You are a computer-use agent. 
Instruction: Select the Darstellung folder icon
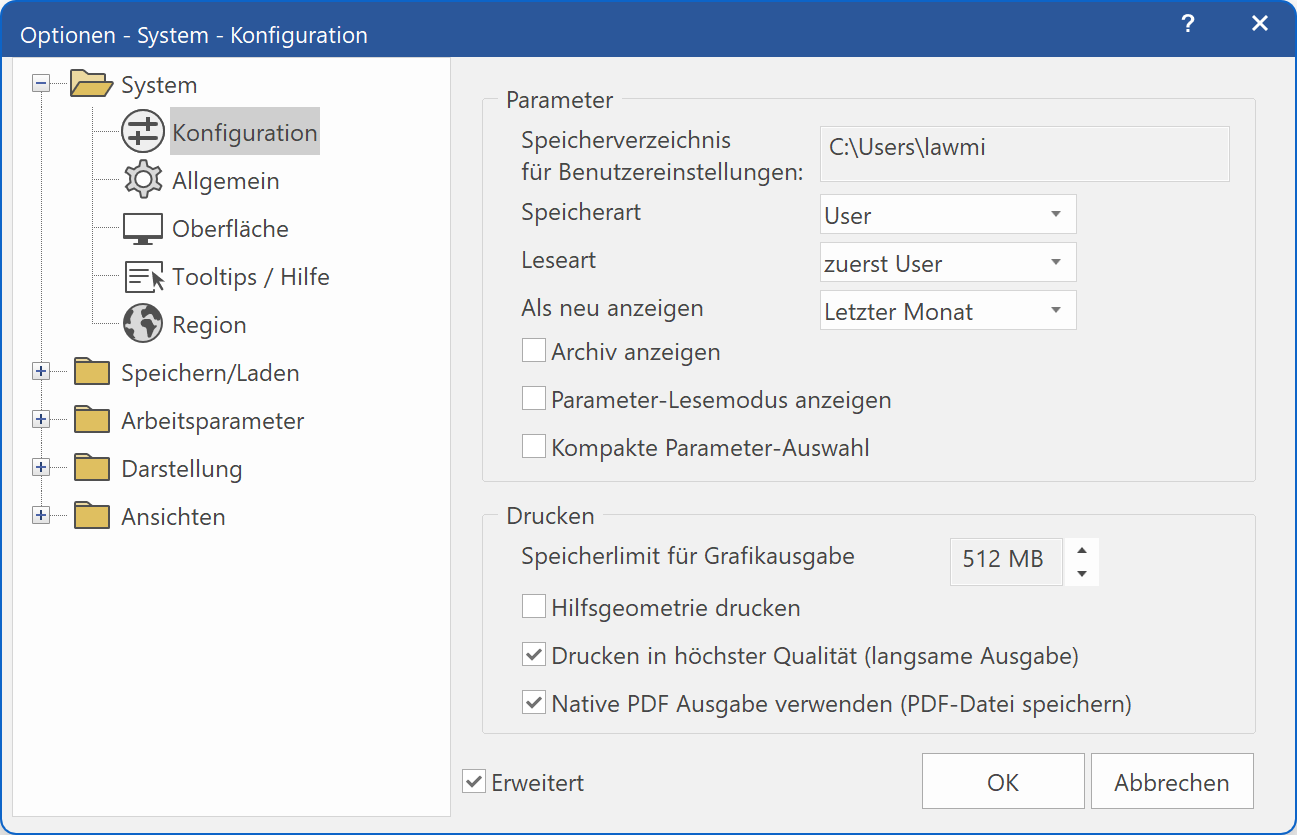coord(91,467)
